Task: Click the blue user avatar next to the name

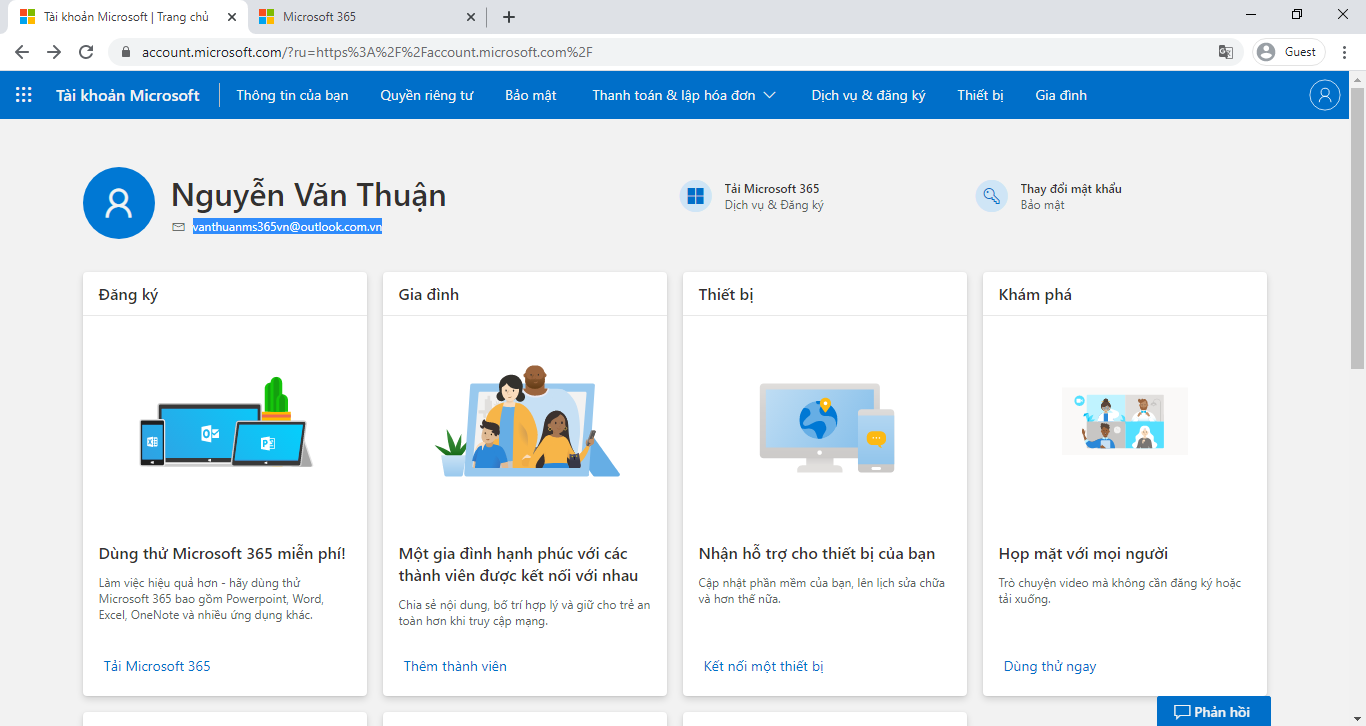Action: coord(118,202)
